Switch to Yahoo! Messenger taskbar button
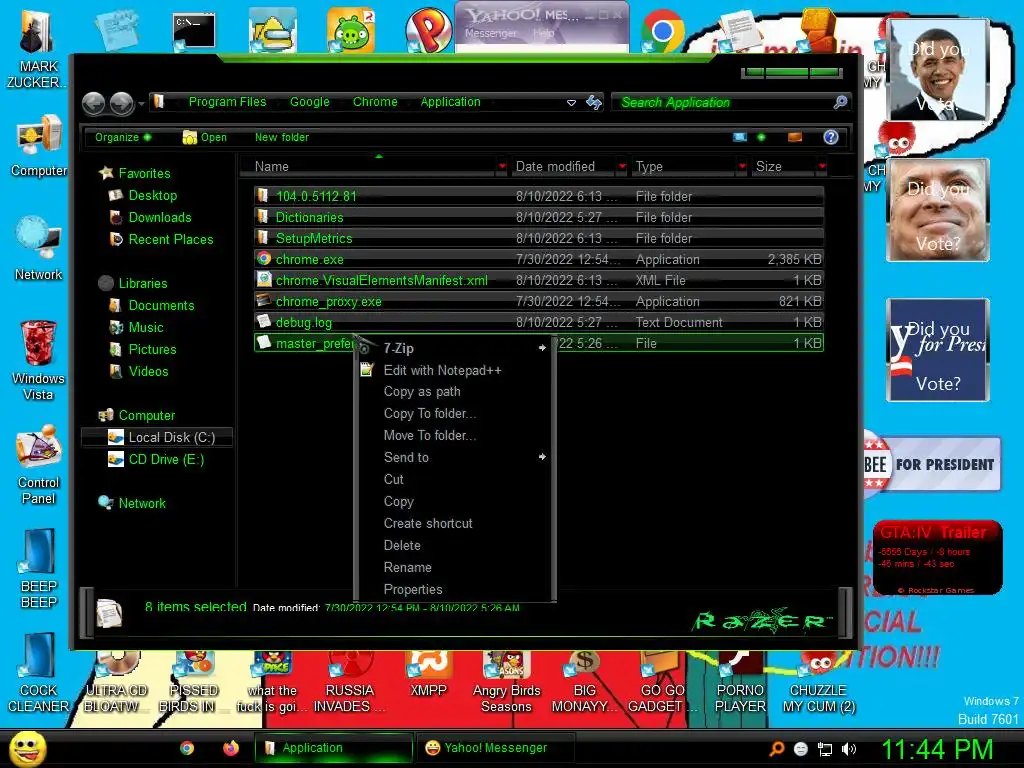The width and height of the screenshot is (1024, 768). [496, 748]
